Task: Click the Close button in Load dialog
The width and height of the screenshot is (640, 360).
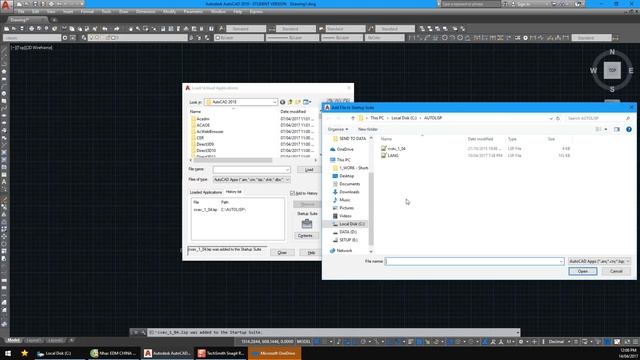Action: [x=282, y=253]
